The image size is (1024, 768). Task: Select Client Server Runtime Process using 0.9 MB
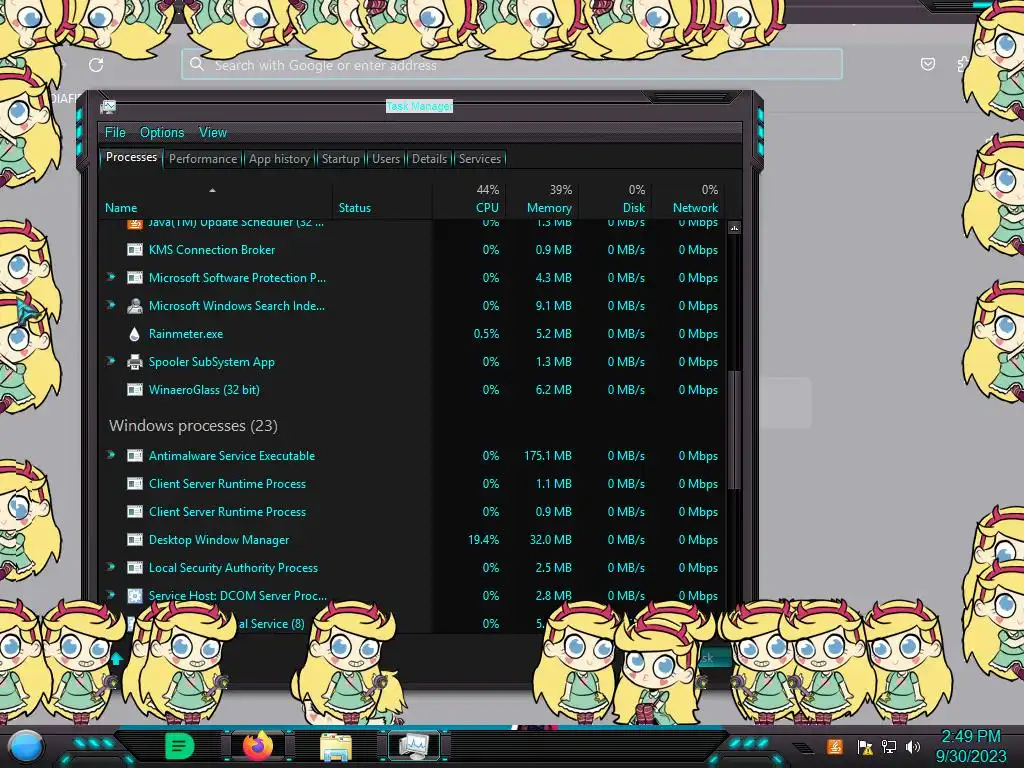(227, 512)
